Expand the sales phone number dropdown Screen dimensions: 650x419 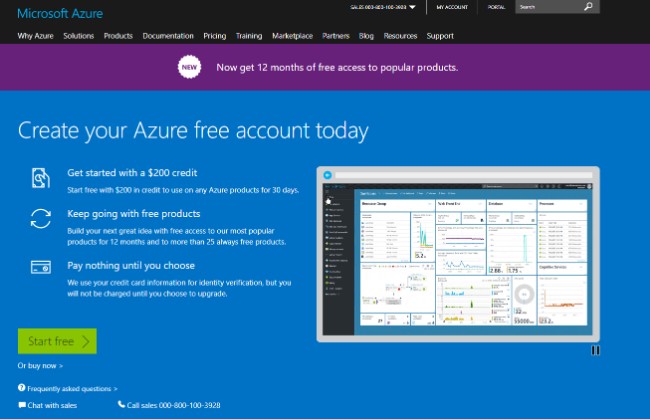coord(412,7)
